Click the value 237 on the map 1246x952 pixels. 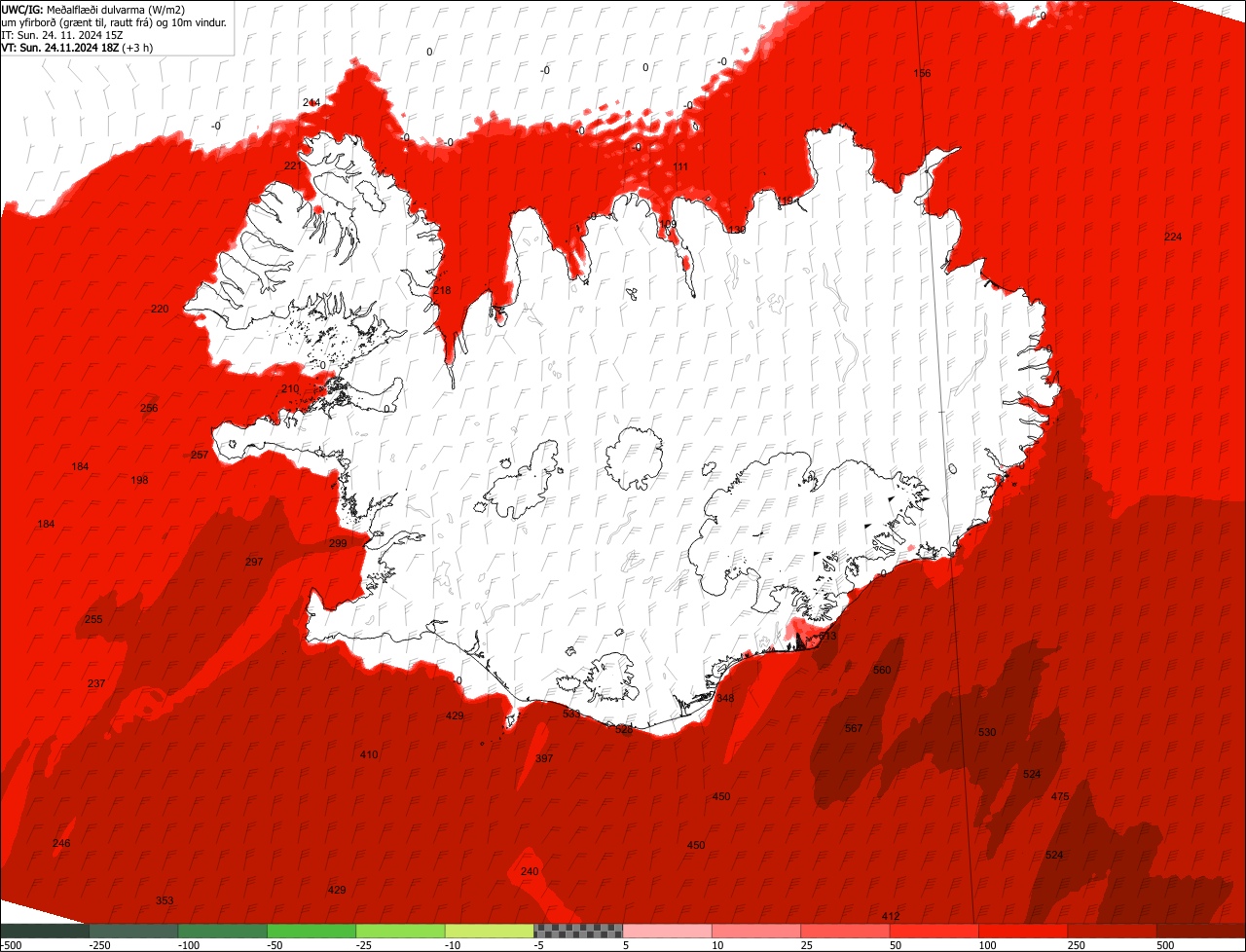(96, 684)
